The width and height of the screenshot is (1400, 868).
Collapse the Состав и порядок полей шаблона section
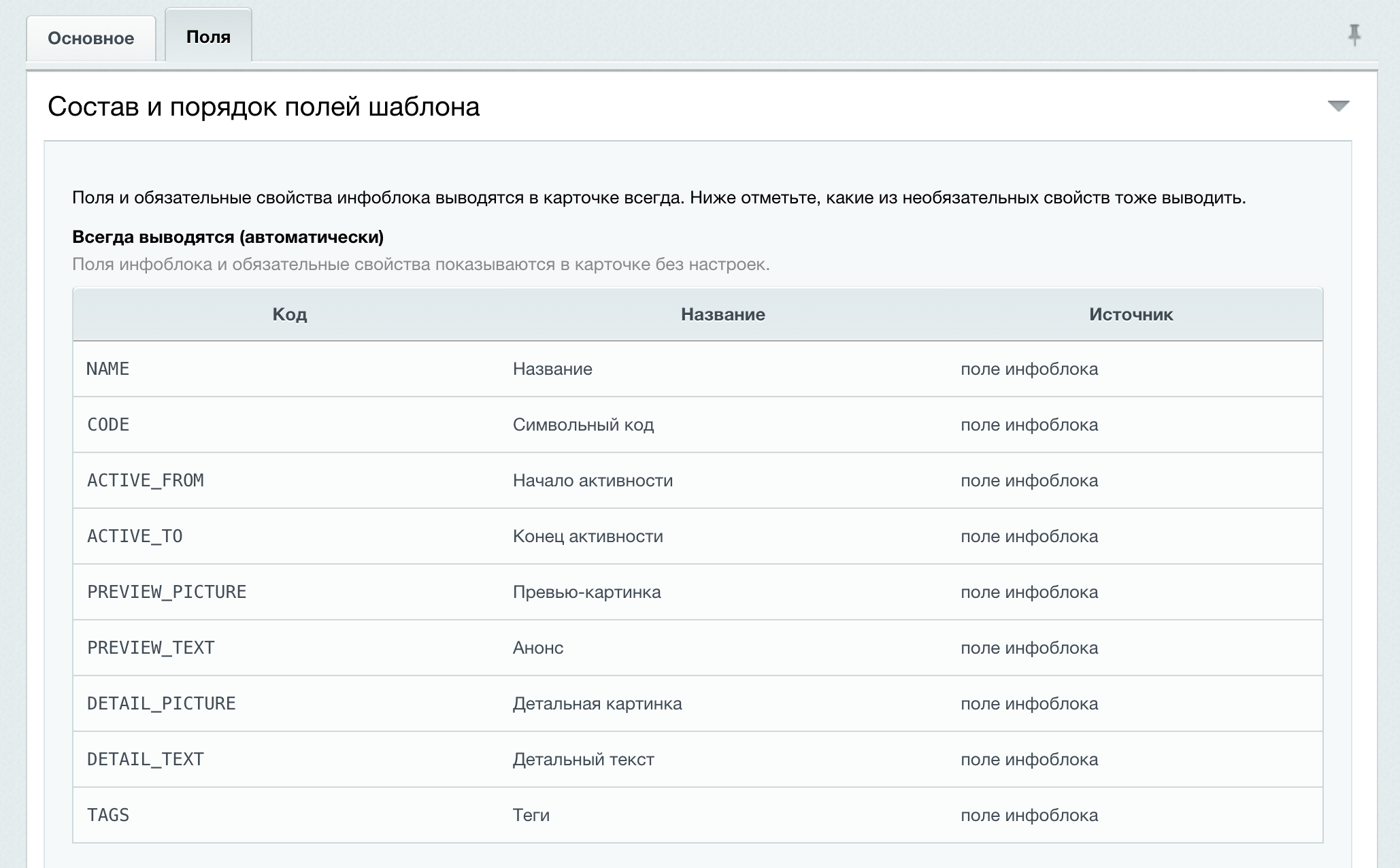pos(1338,106)
